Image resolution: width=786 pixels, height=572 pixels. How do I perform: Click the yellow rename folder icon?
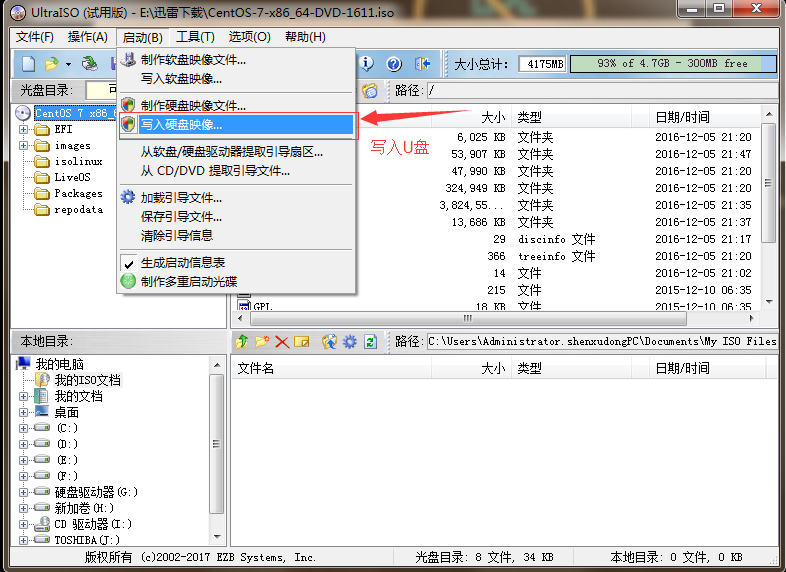click(x=302, y=342)
